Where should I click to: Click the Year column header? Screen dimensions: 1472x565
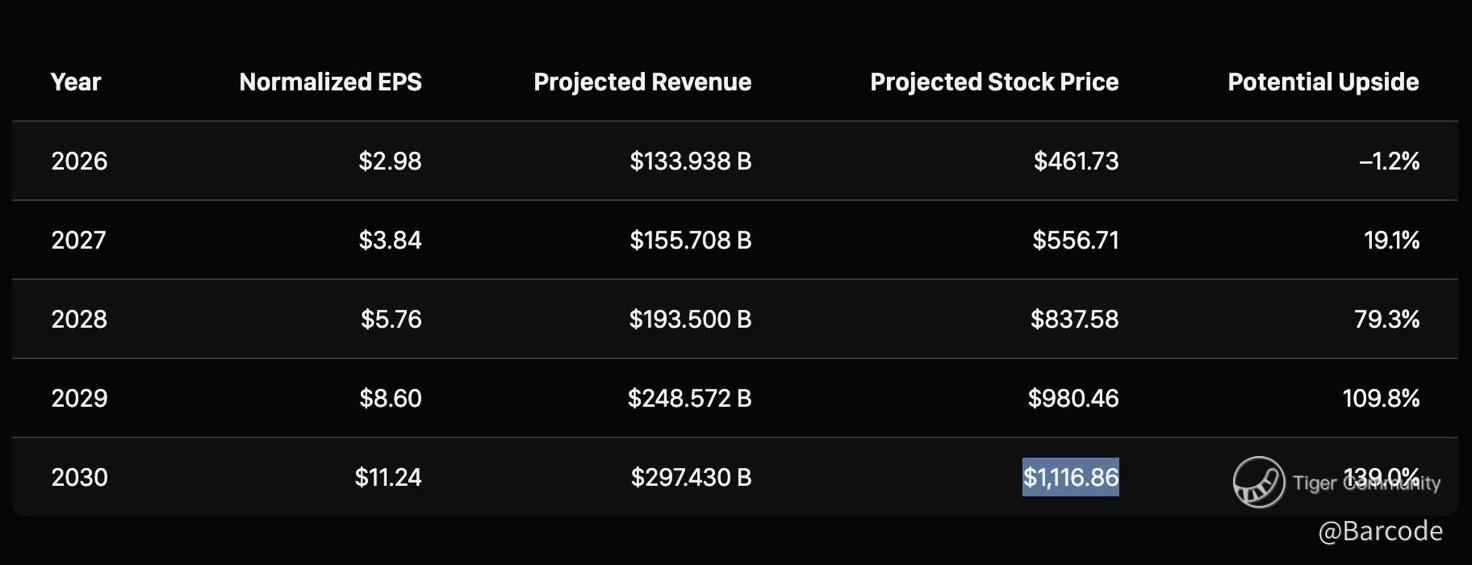[x=76, y=82]
